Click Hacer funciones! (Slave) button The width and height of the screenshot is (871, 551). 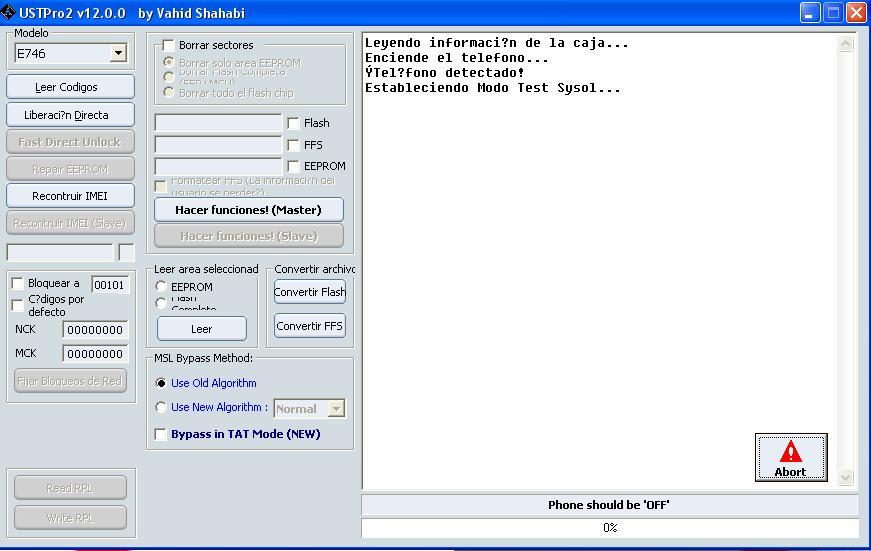tap(249, 236)
